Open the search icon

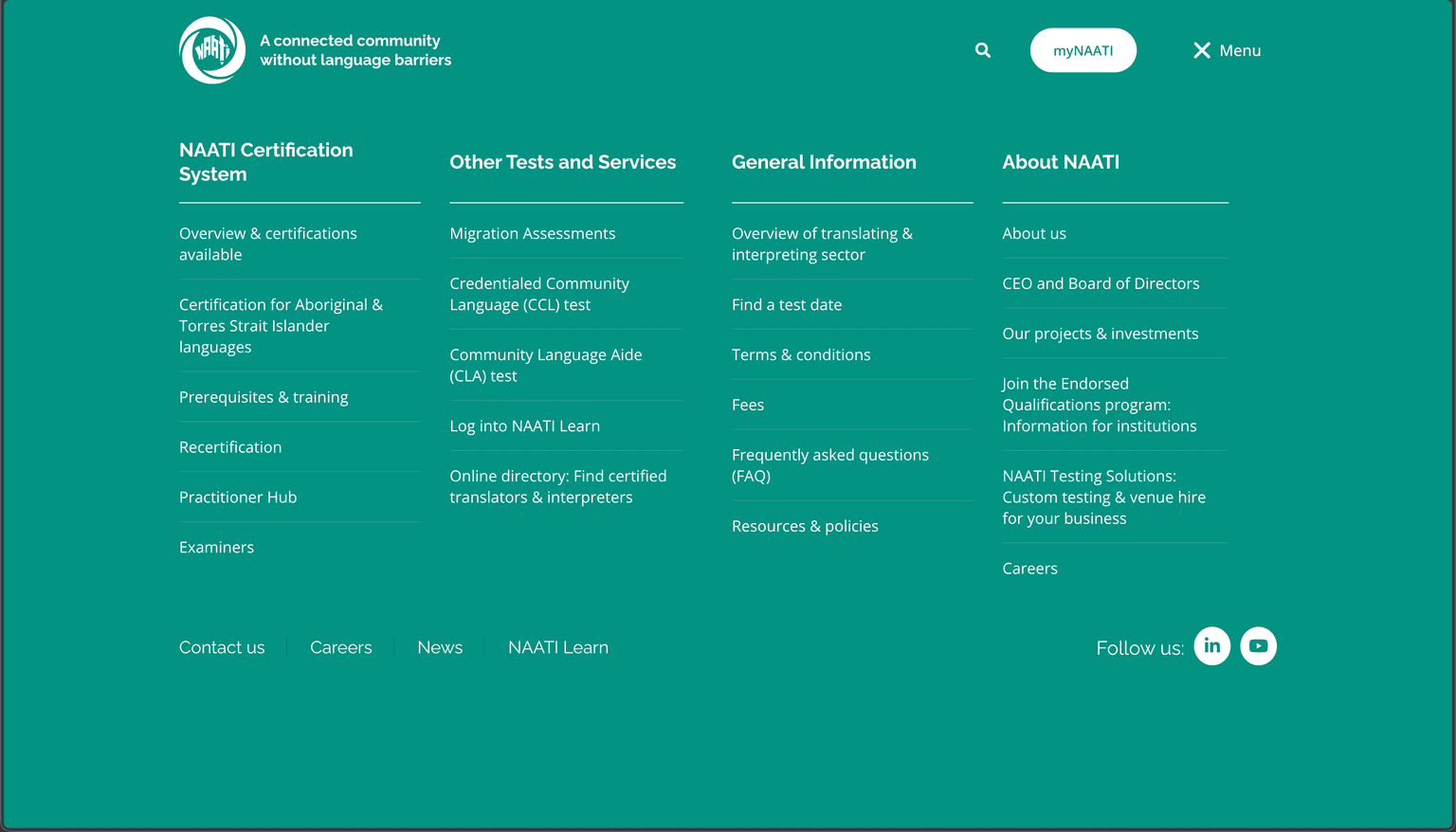coord(982,49)
